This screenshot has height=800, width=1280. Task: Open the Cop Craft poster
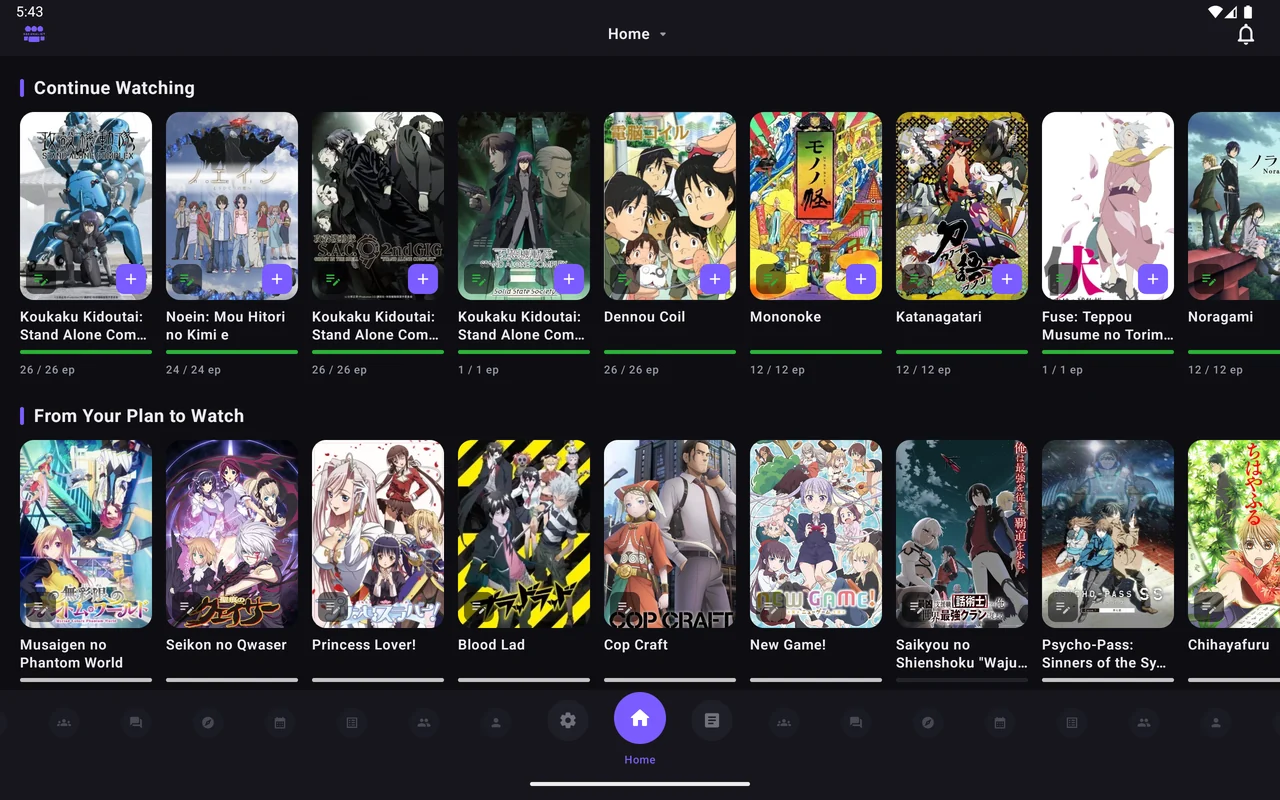(670, 534)
